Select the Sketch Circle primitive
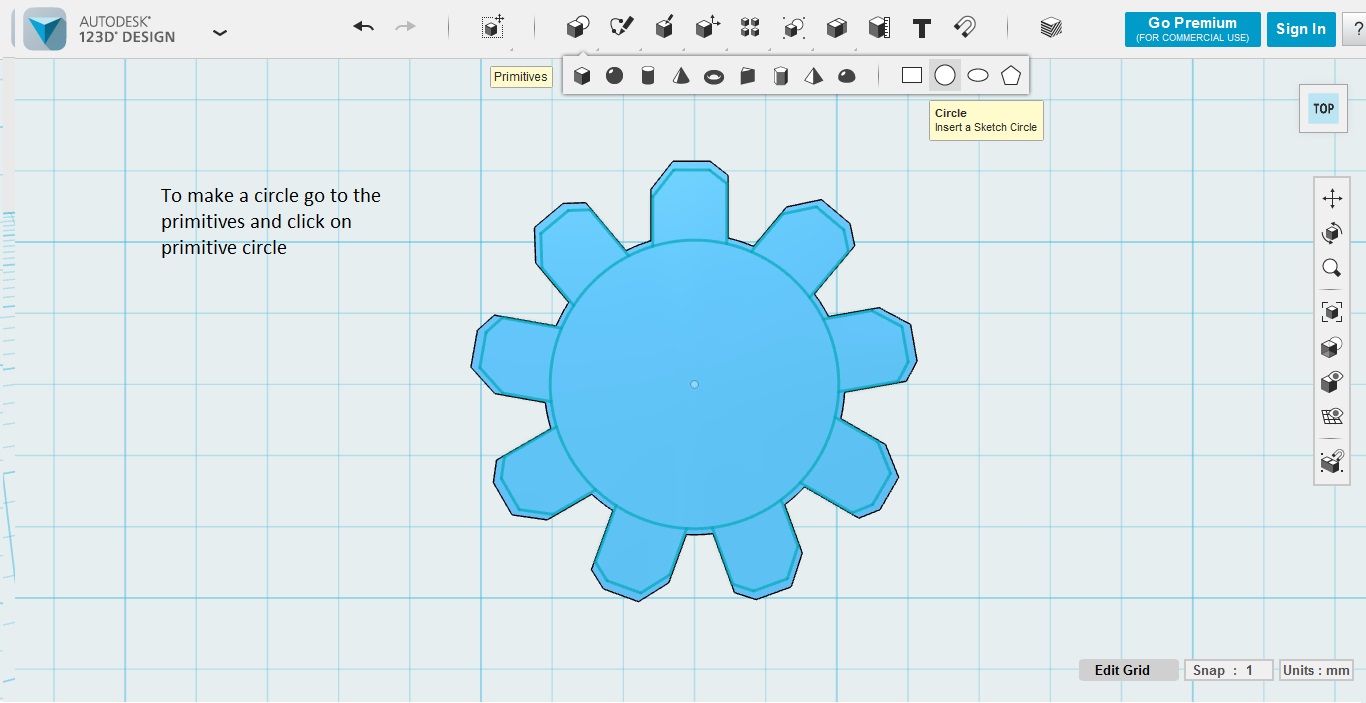 click(944, 74)
